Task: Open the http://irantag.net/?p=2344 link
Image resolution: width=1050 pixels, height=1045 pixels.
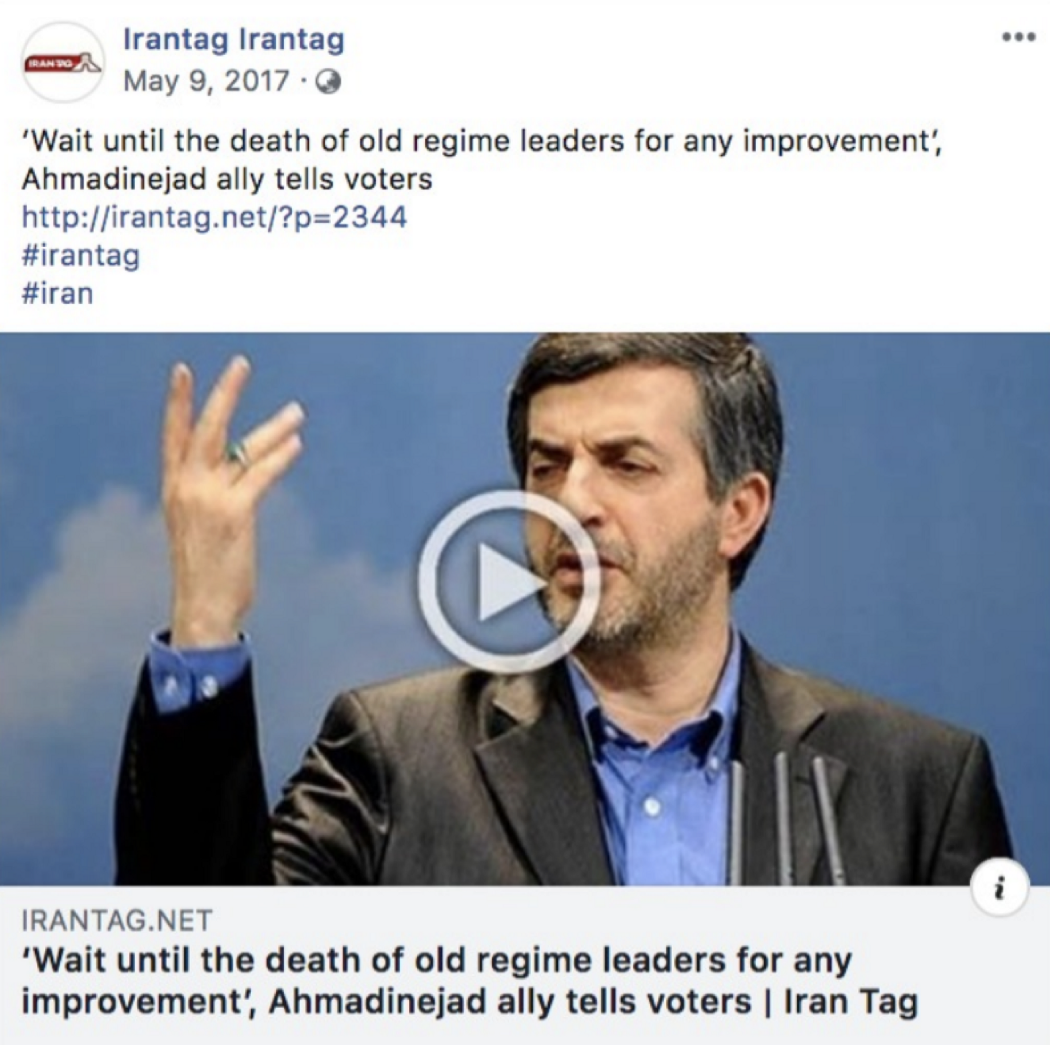Action: click(x=214, y=218)
